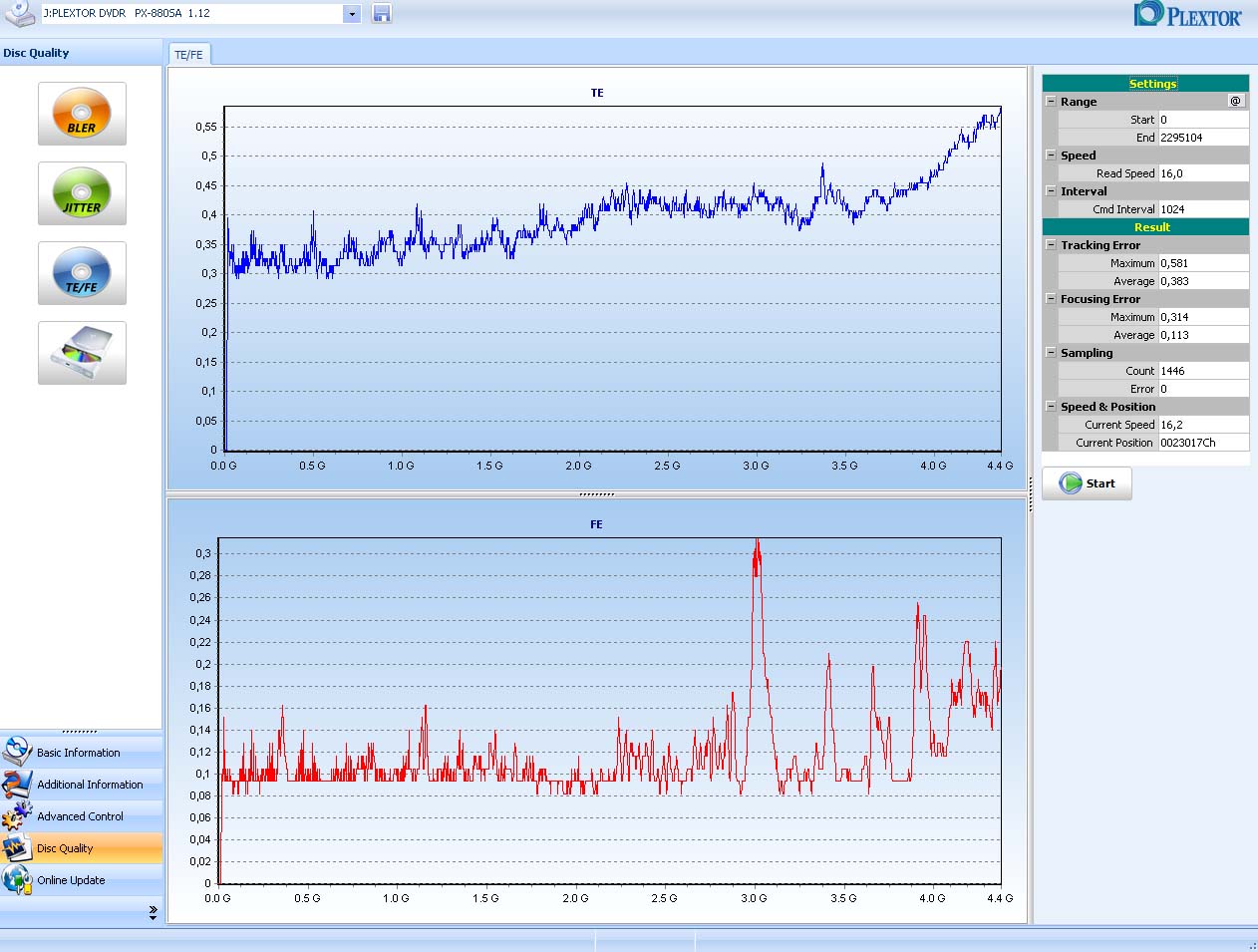Screen dimensions: 1258x952
Task: Click Tracking Error Average value 0,383
Action: [1203, 281]
